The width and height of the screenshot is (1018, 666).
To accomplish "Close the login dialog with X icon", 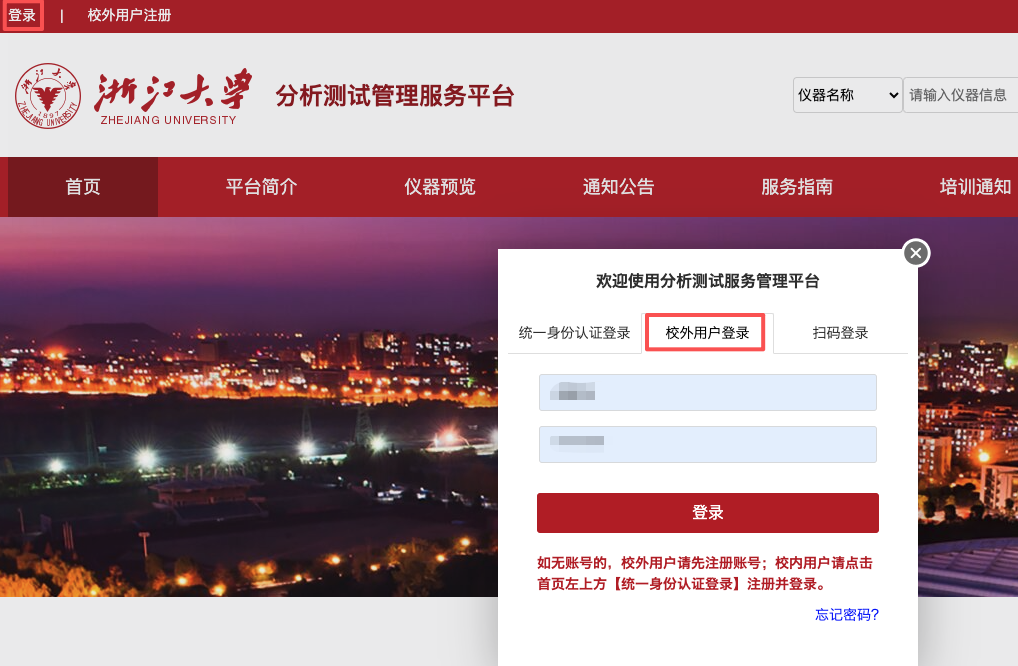I will (x=916, y=253).
